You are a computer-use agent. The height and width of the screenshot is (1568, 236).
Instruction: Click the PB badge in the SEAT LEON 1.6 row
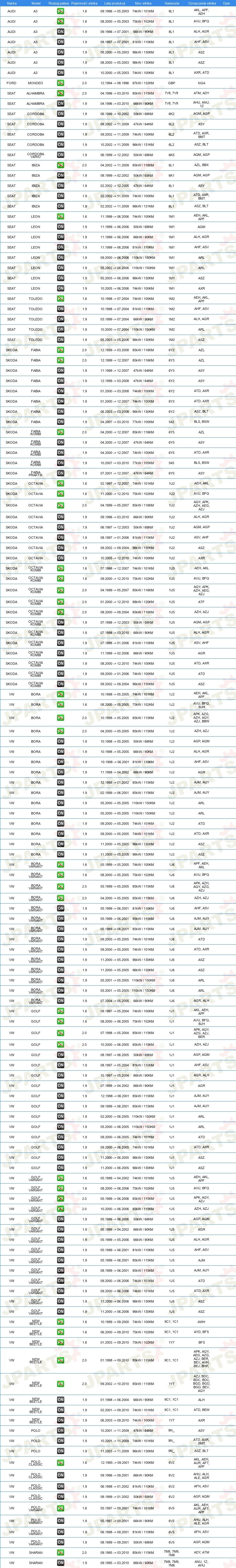click(60, 217)
